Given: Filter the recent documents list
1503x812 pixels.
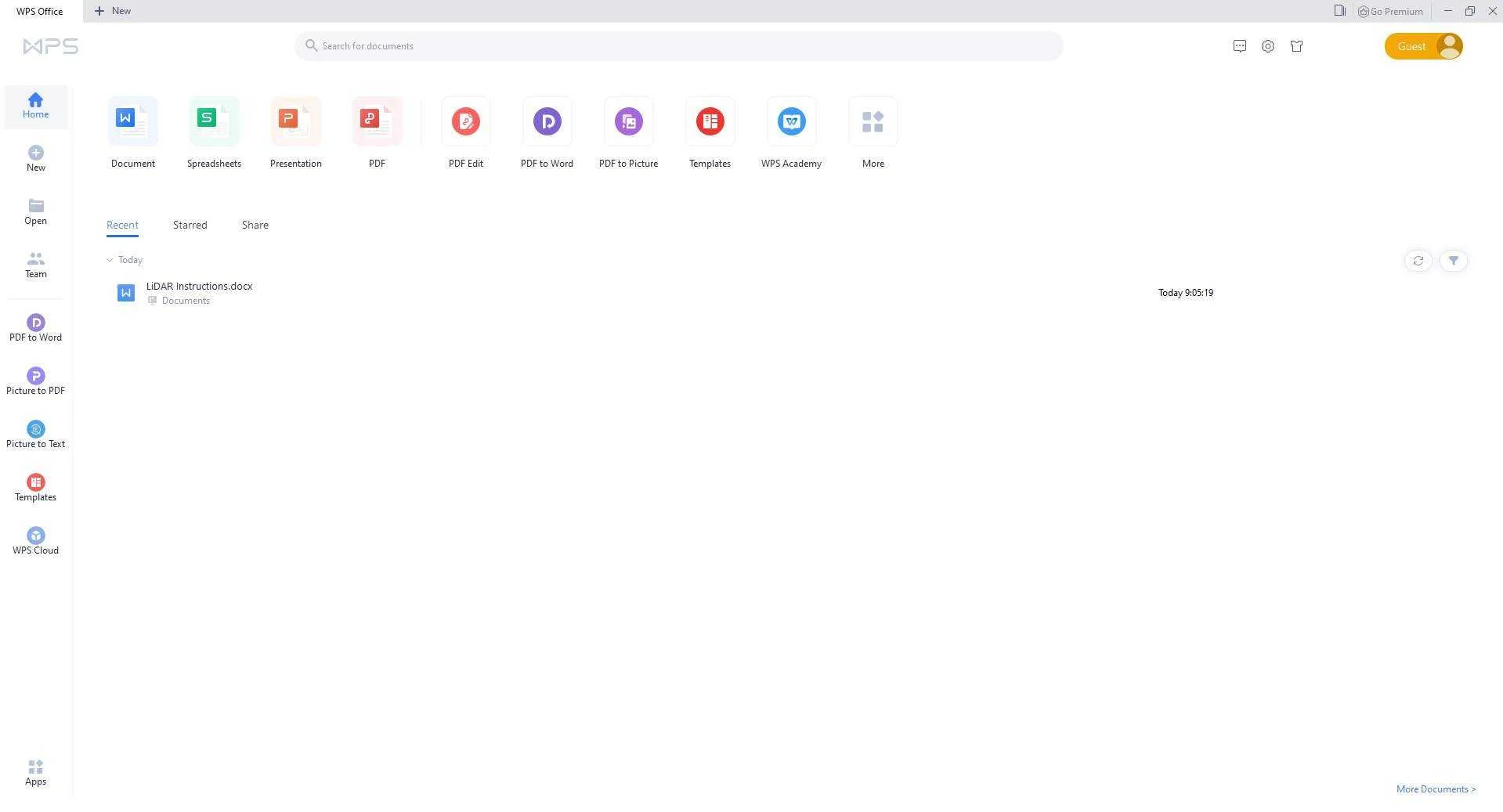Looking at the screenshot, I should coord(1453,261).
